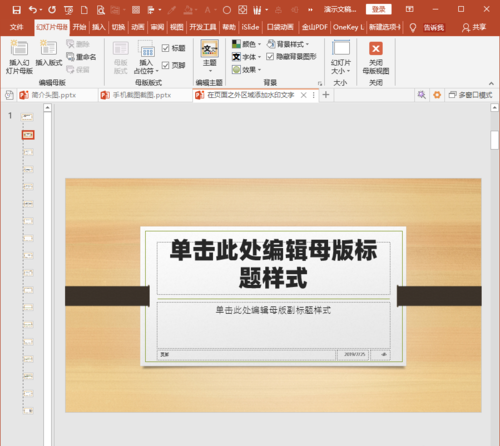
Task: Collapse the ribbon with the chevron arrow
Action: (491, 83)
